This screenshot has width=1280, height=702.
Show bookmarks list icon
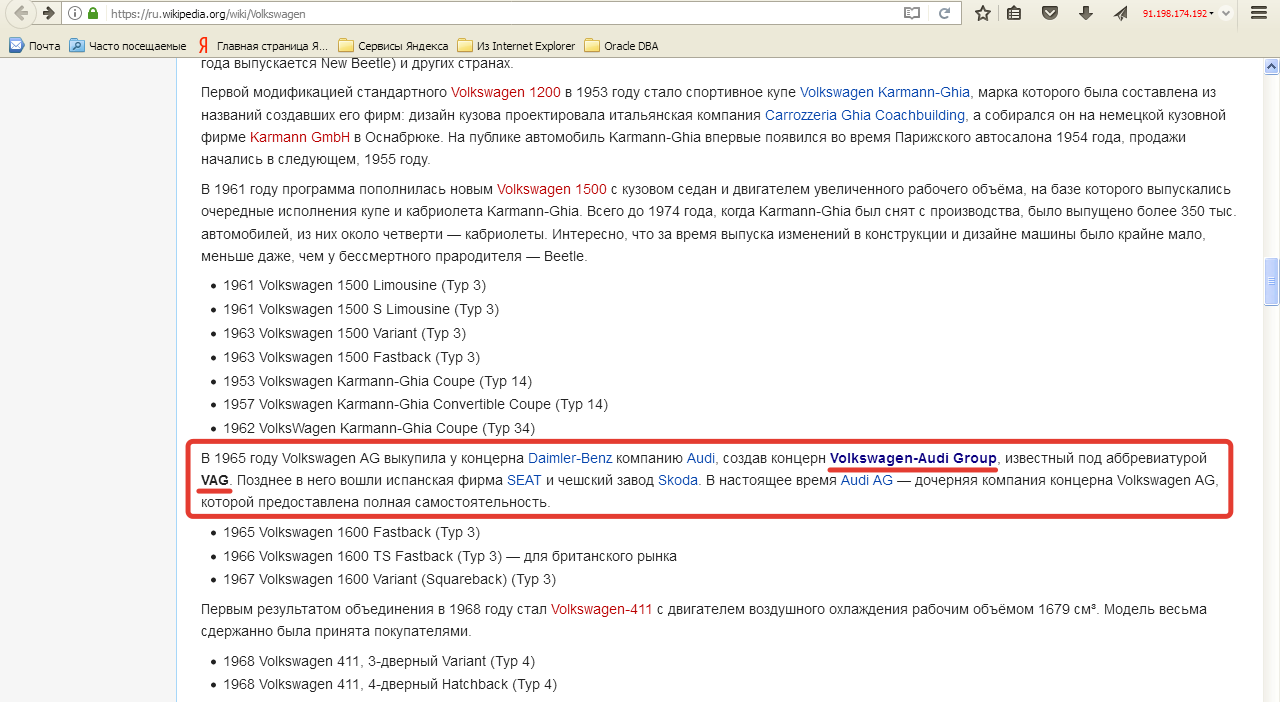(1014, 13)
